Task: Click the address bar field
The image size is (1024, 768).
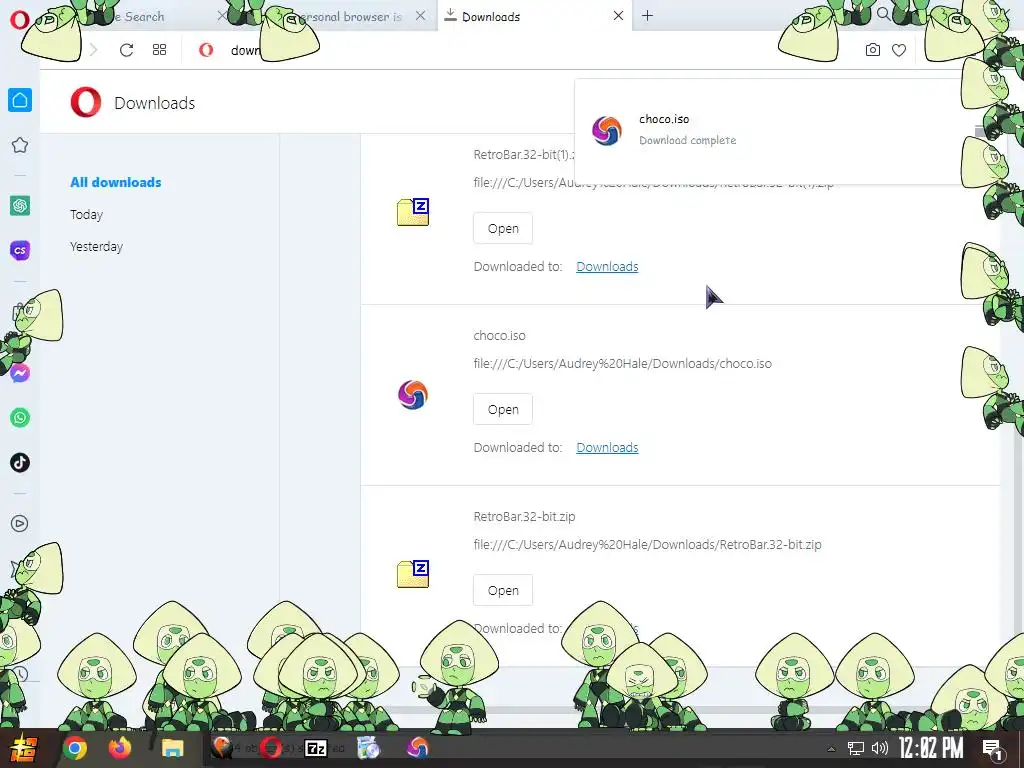Action: coord(522,50)
